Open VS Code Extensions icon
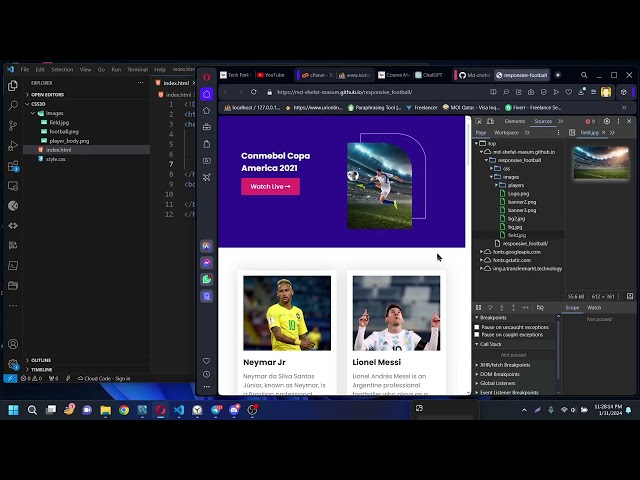 pos(13,166)
